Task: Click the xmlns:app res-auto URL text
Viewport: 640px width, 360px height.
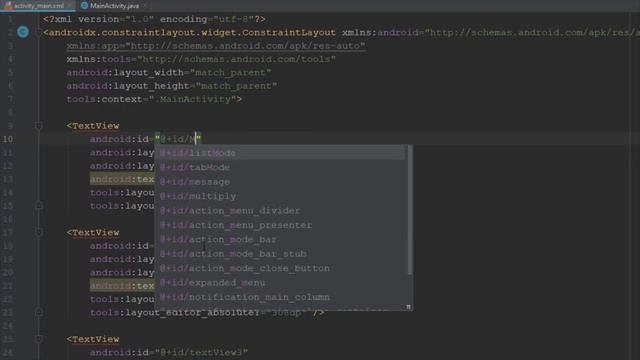Action: click(247, 46)
